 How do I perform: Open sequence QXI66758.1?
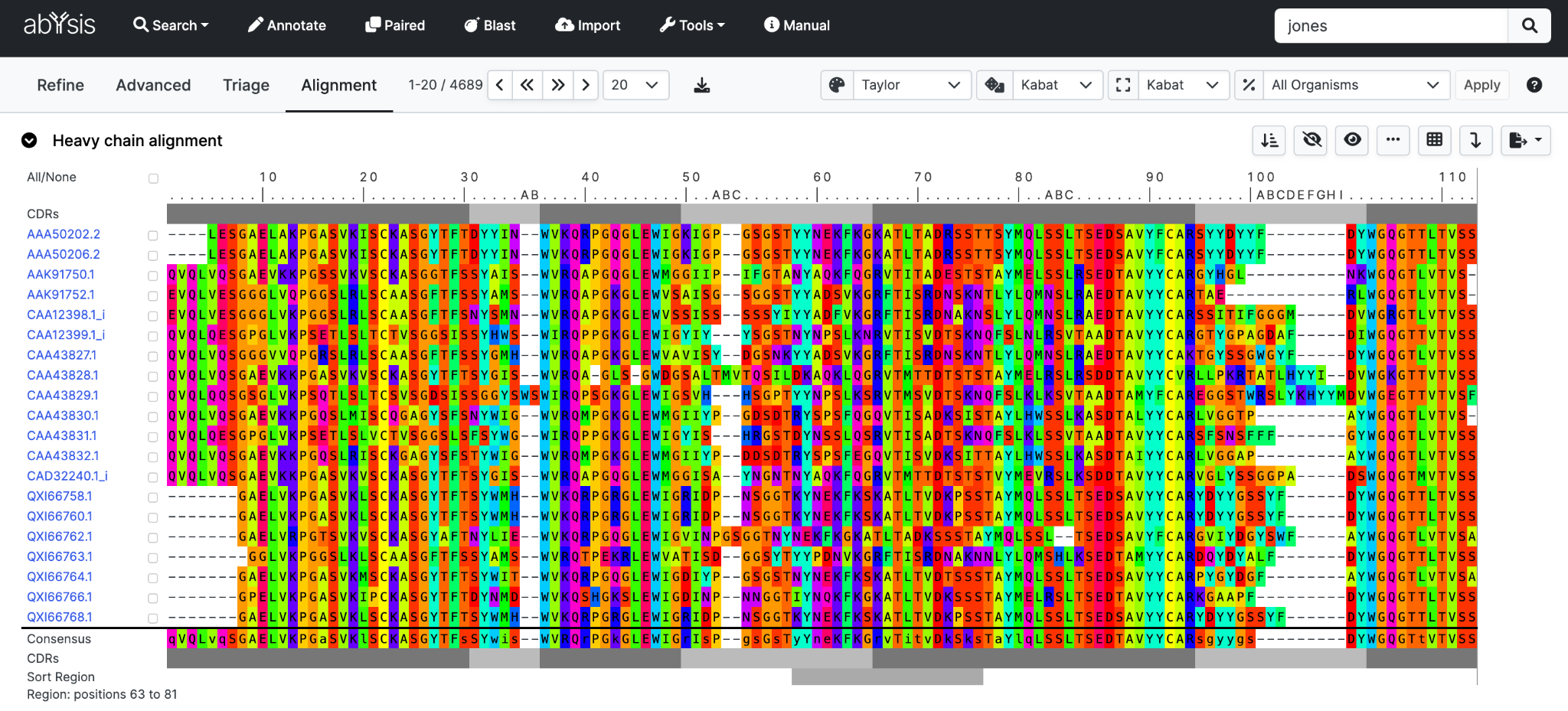[x=60, y=496]
